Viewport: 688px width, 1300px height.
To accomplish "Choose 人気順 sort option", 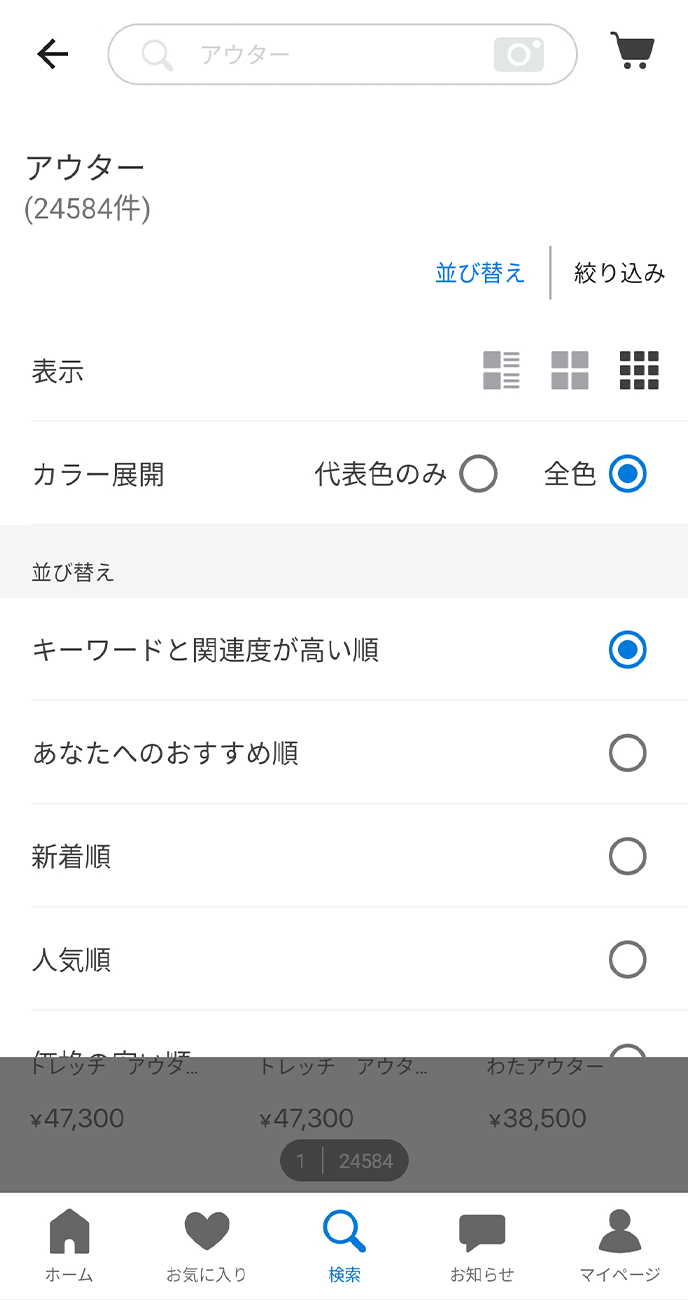I will 627,960.
